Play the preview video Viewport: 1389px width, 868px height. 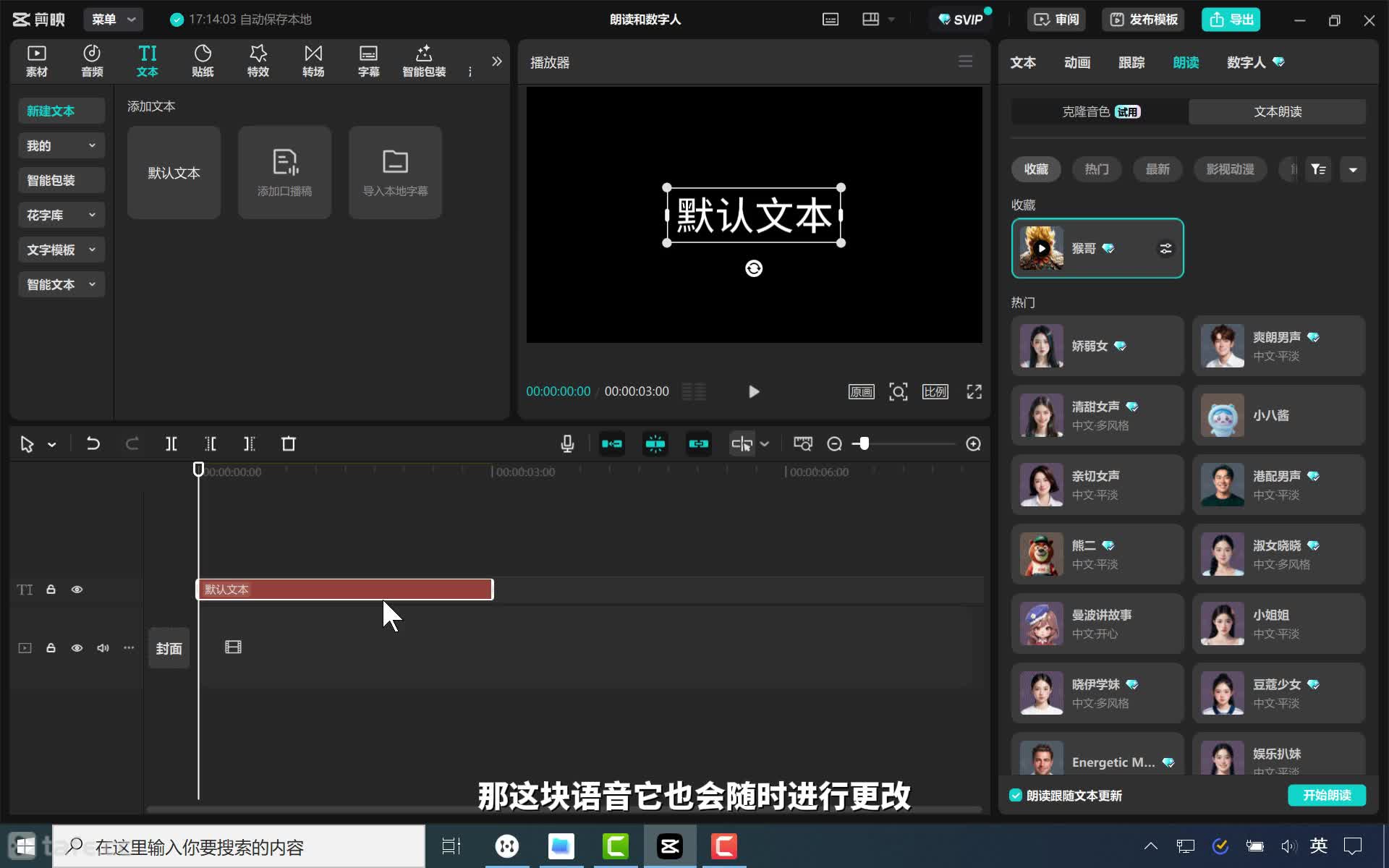pos(753,391)
